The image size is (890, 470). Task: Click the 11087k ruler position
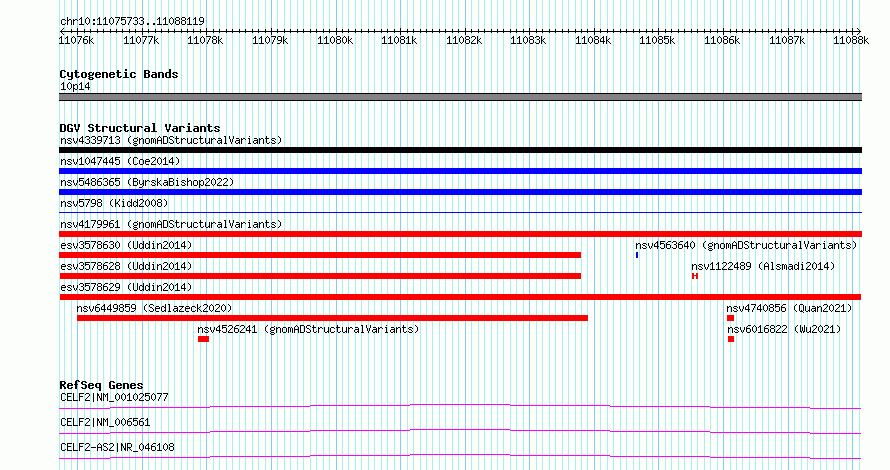coord(787,40)
